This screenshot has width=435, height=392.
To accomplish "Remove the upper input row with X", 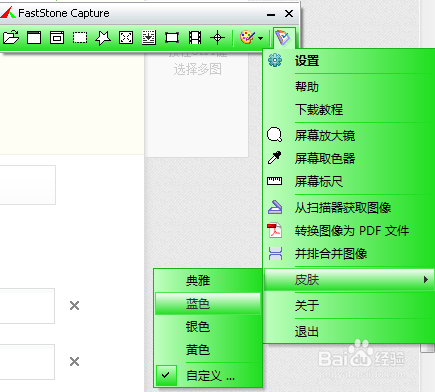I will pos(74,306).
